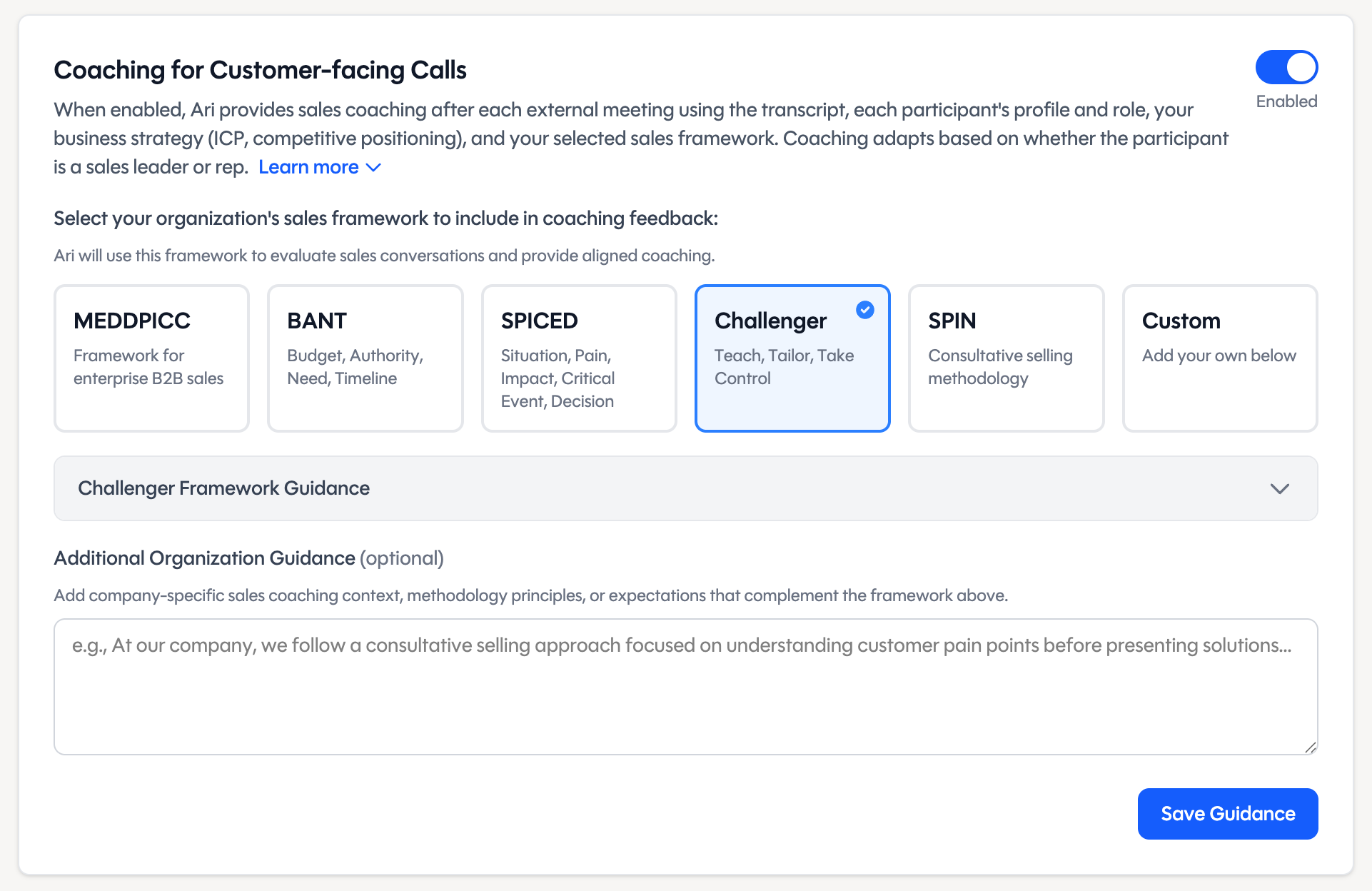Click the Learn more link
The image size is (1372, 891).
(308, 167)
